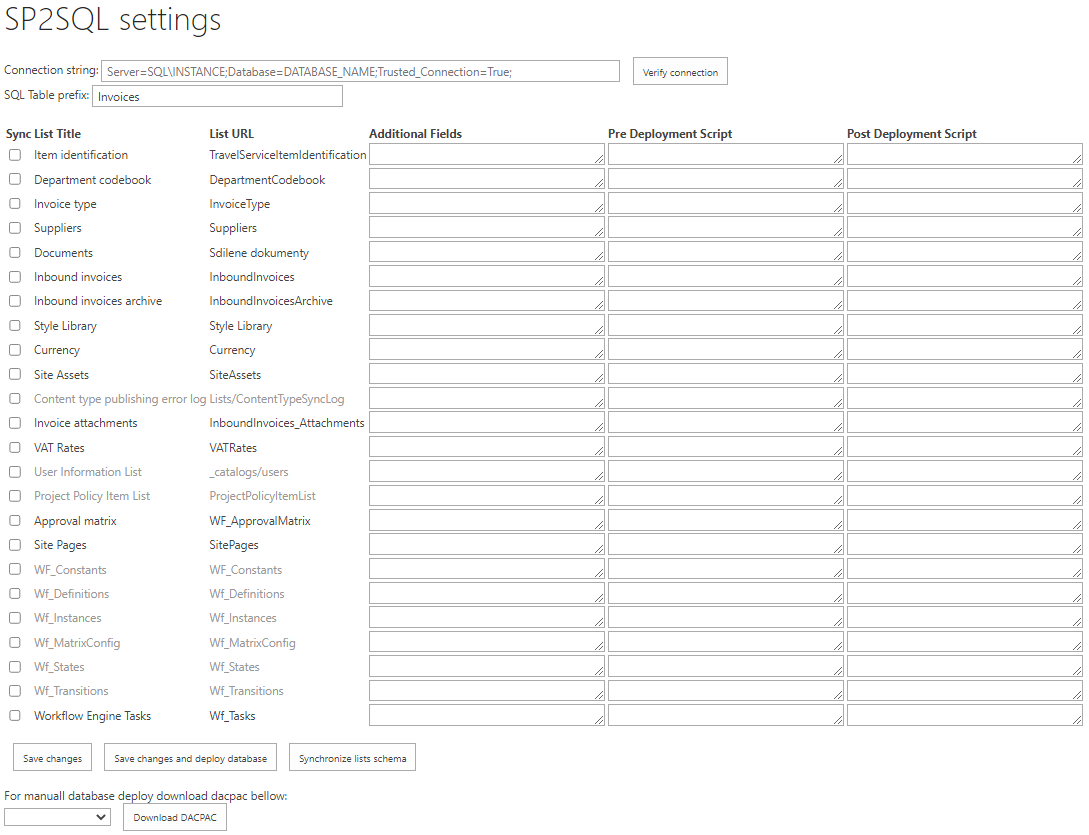Image resolution: width=1089 pixels, height=835 pixels.
Task: Focus the Connection string input field
Action: click(x=360, y=72)
